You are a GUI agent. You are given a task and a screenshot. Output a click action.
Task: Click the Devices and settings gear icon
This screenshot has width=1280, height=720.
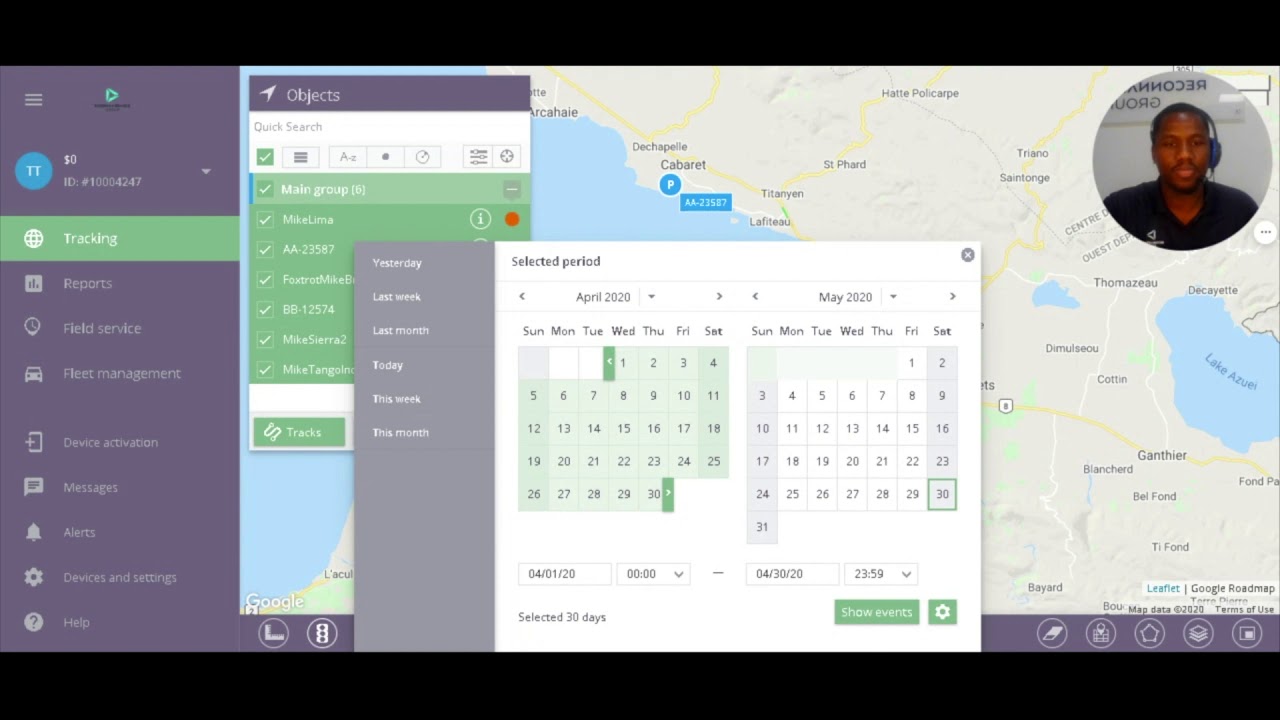(33, 577)
